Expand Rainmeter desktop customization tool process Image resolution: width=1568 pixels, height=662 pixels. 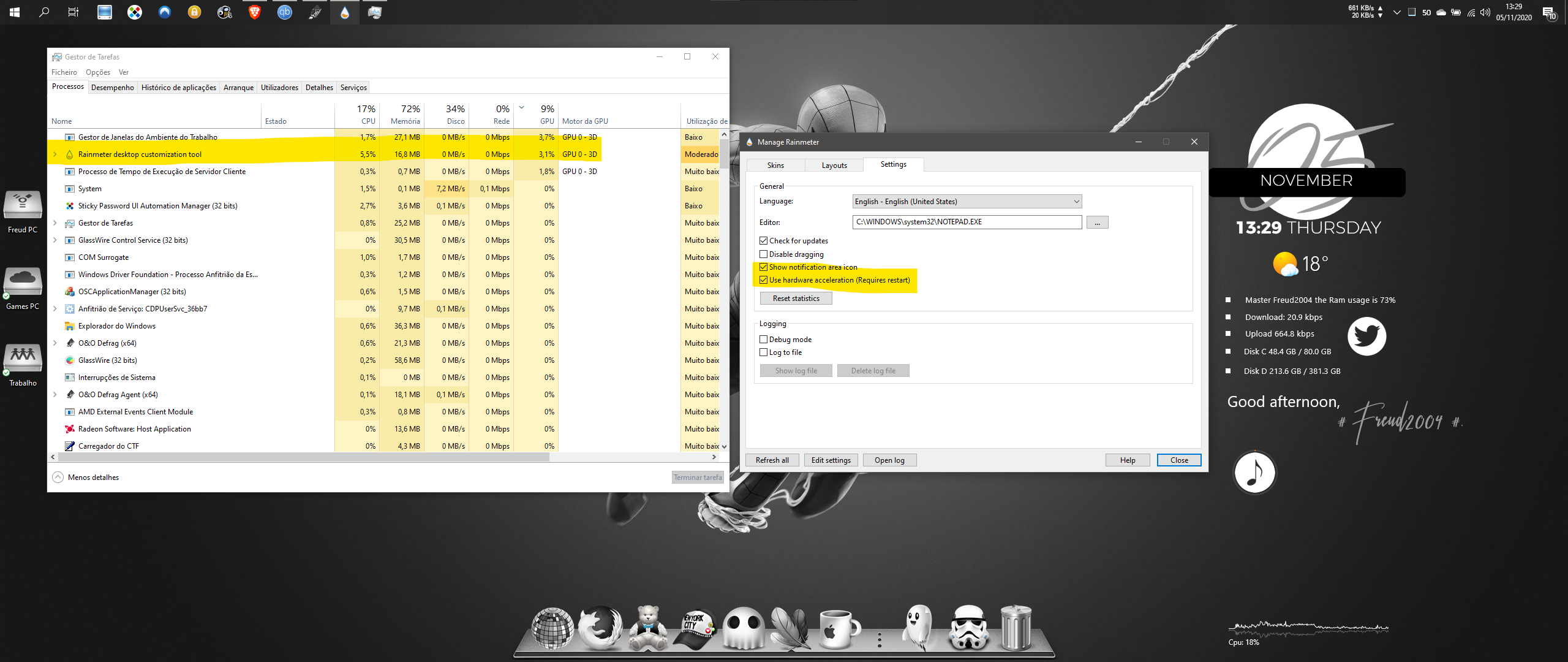[x=55, y=154]
